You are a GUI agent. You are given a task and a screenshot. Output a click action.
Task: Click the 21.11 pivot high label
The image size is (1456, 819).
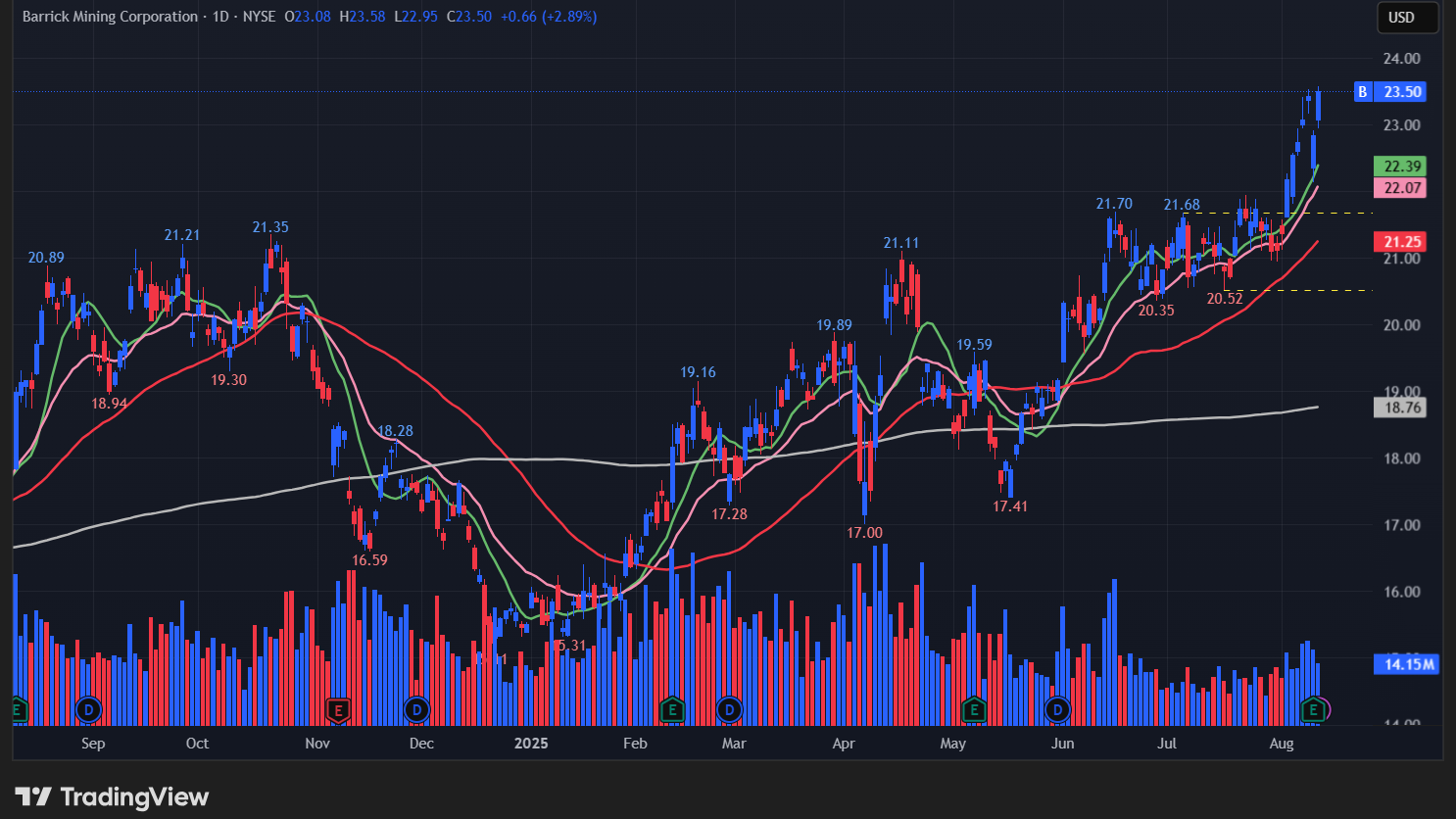901,243
